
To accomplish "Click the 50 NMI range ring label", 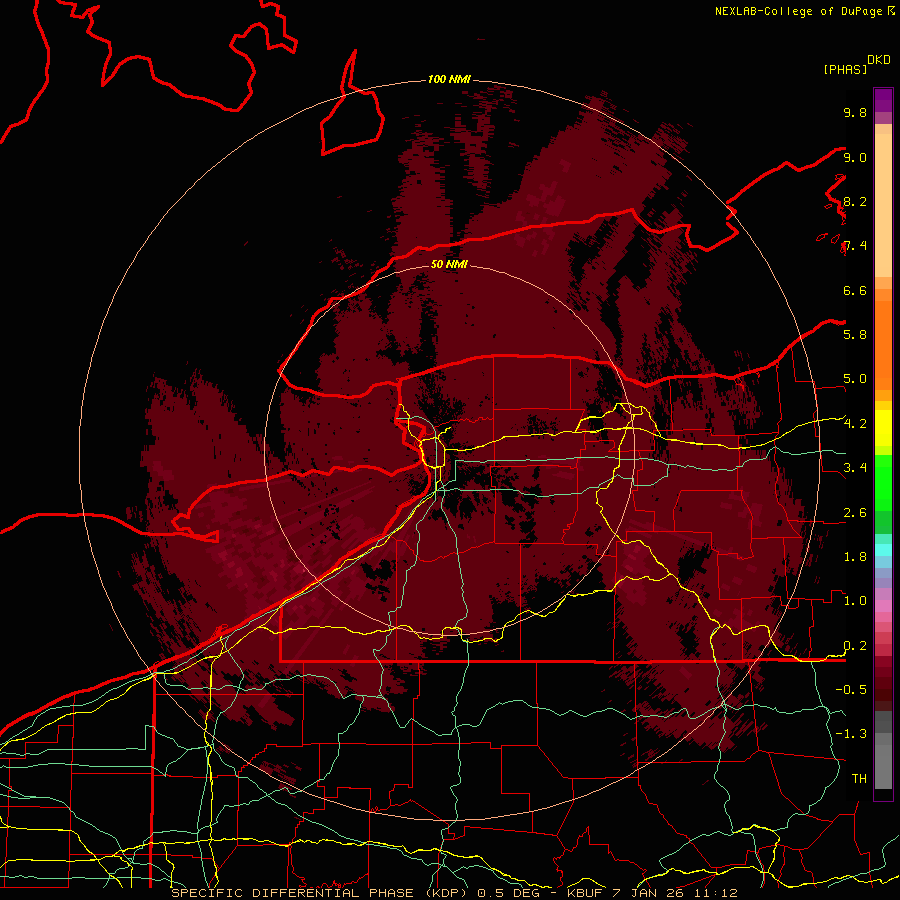I will (449, 264).
